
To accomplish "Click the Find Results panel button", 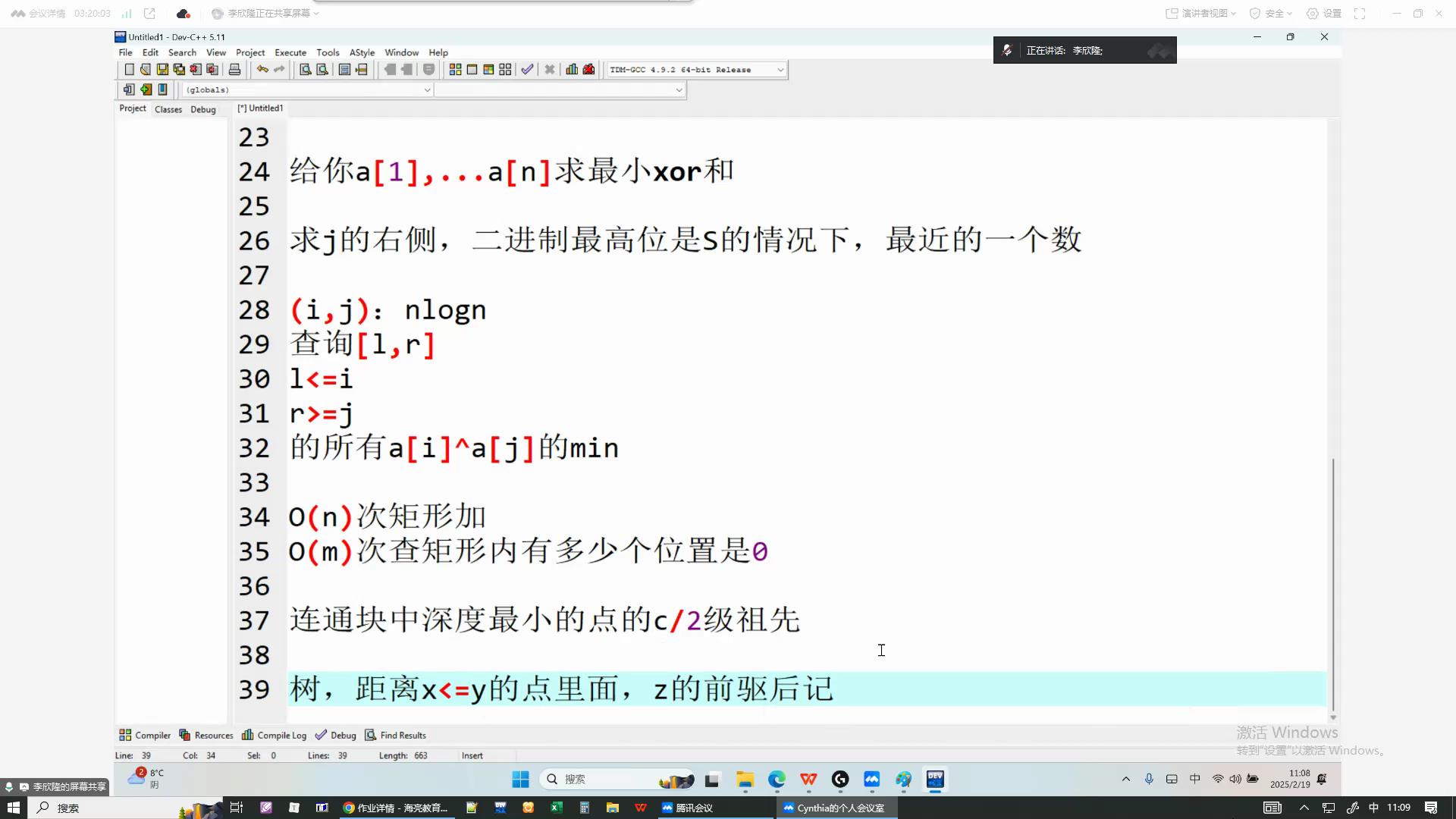I will [x=395, y=735].
